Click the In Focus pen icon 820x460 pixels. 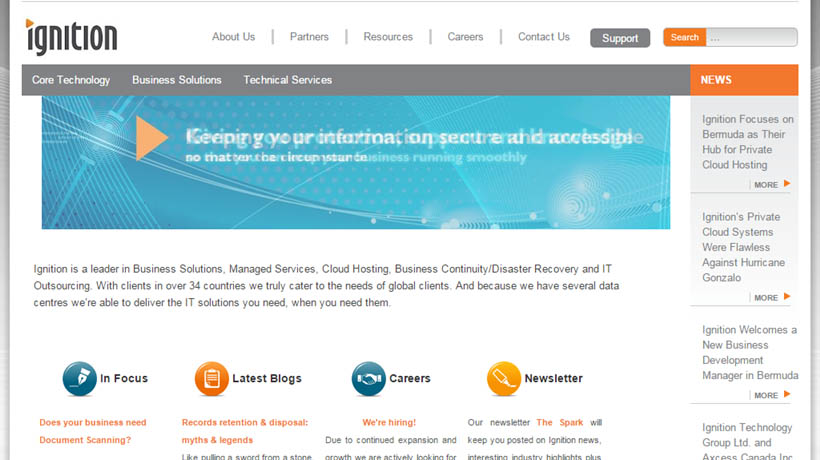79,378
